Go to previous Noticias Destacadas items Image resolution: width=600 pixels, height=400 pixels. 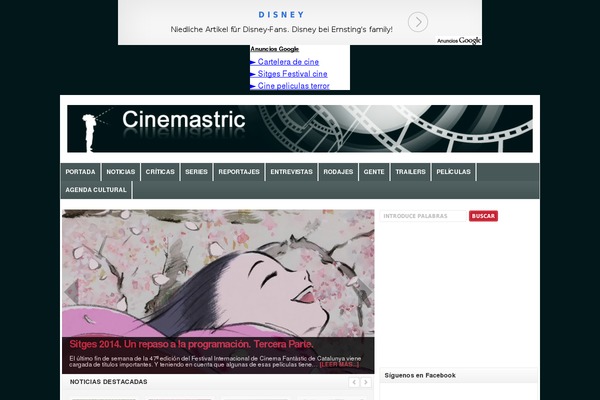[x=354, y=382]
